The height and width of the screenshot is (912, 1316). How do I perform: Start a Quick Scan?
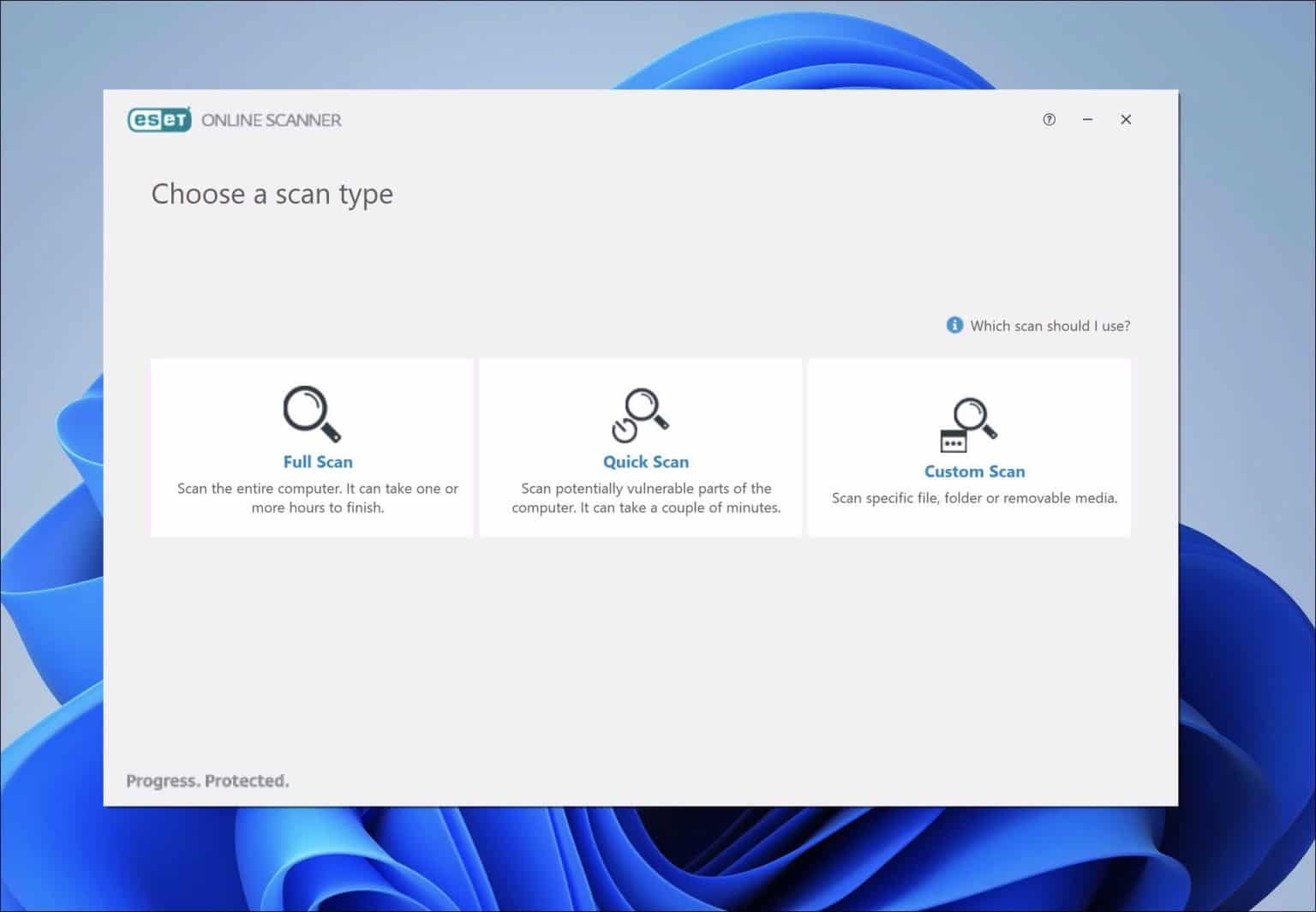click(x=640, y=447)
